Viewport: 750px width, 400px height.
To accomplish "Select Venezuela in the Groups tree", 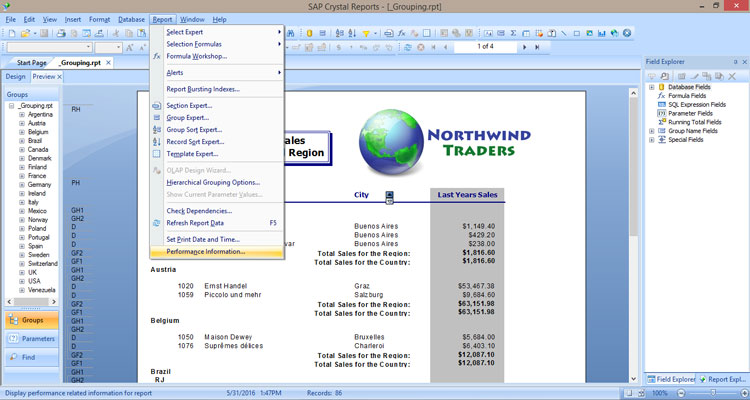I will click(x=41, y=290).
